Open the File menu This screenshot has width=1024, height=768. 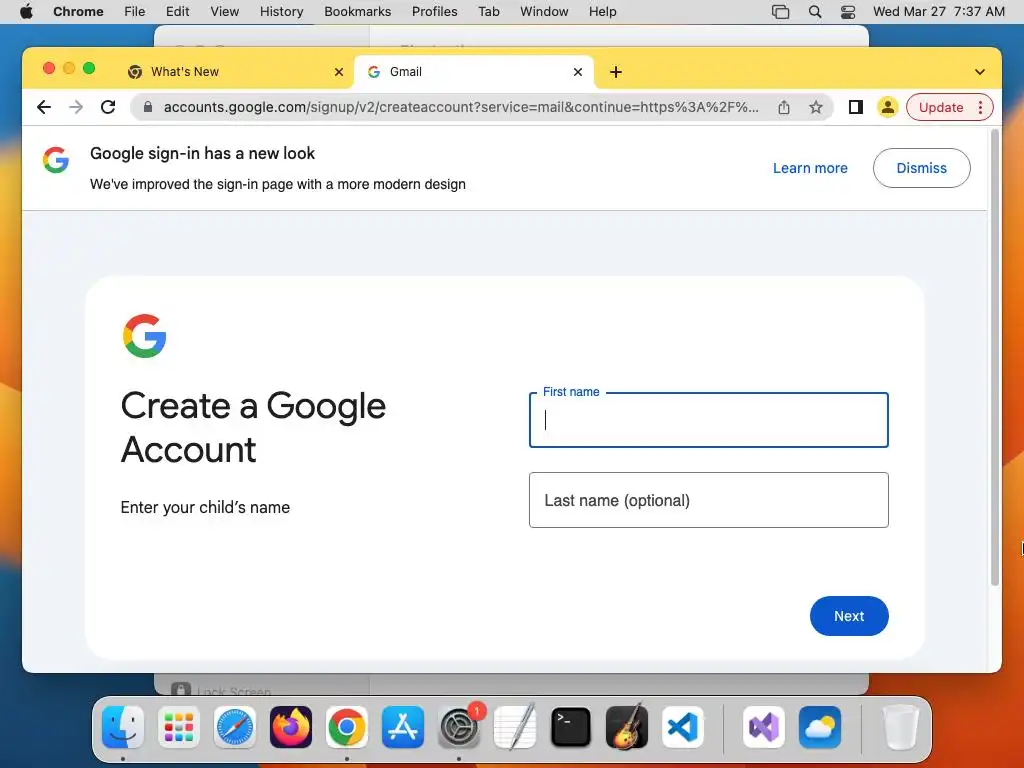(x=135, y=12)
